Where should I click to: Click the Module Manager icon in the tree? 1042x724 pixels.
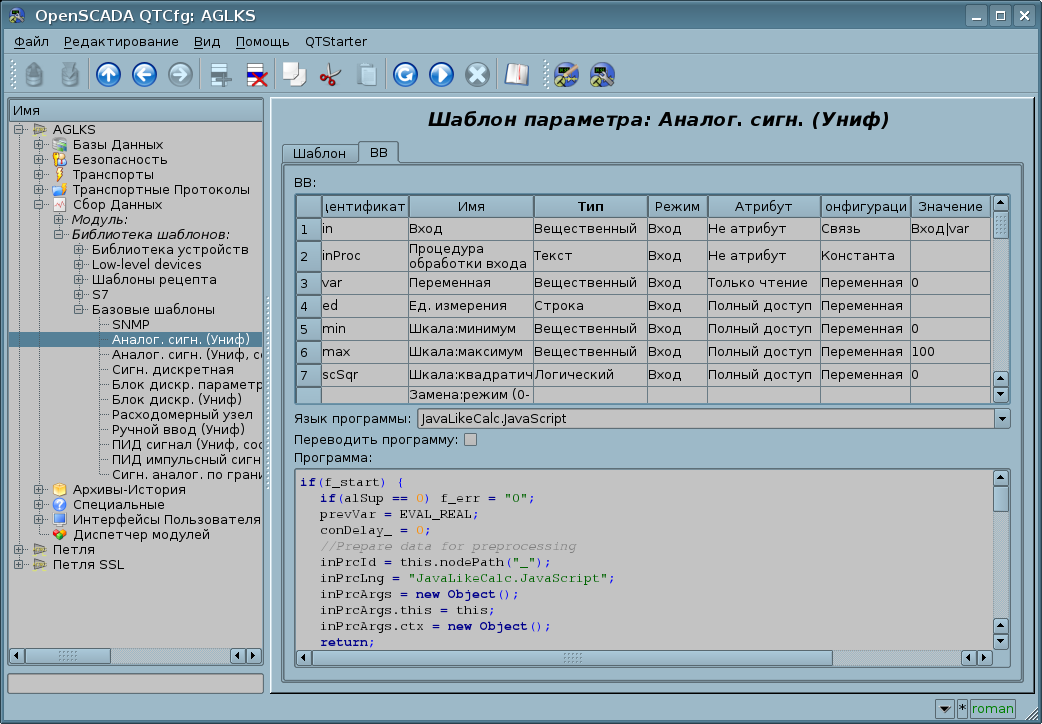coord(59,534)
